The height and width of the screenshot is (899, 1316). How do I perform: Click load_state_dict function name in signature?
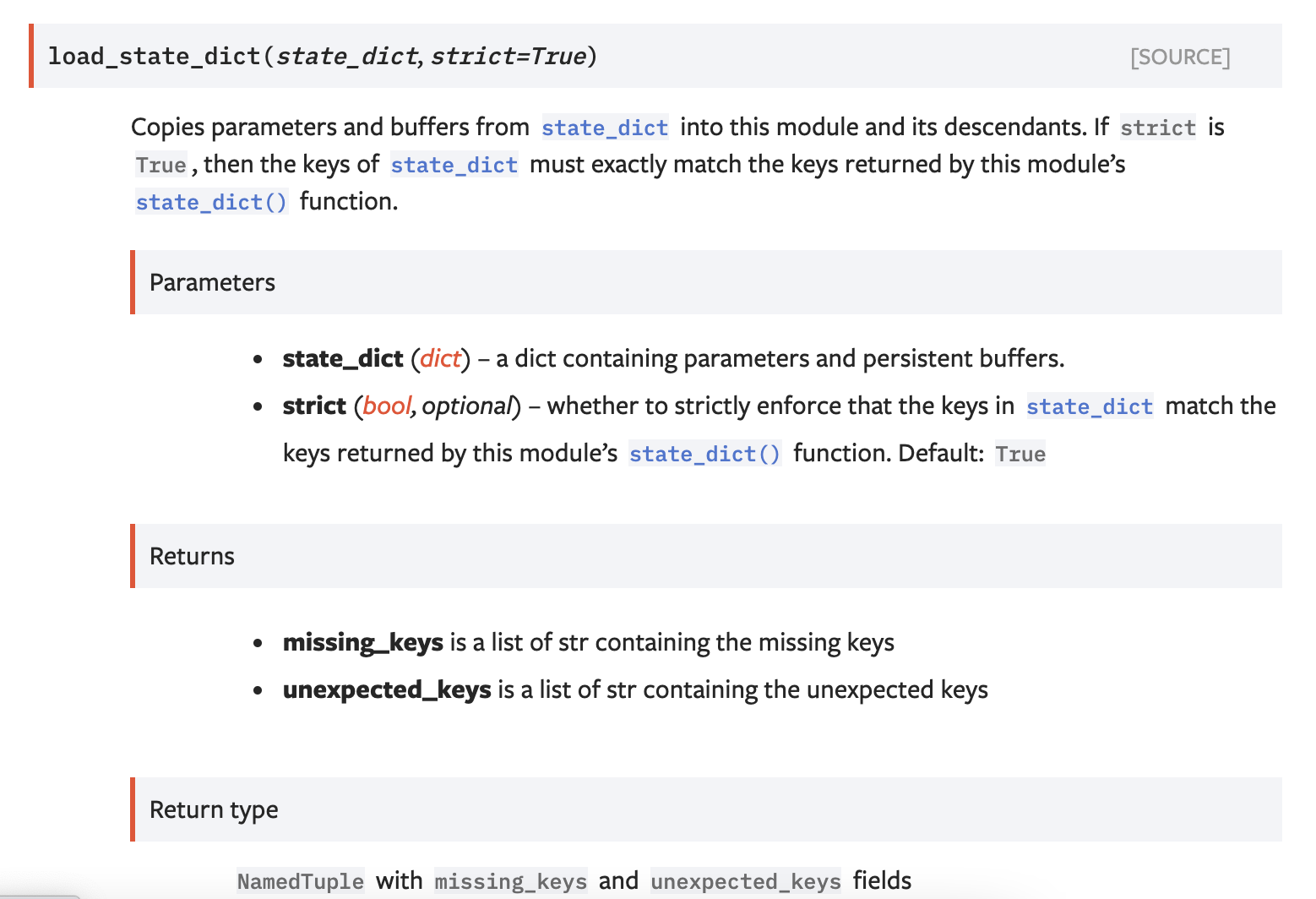tap(155, 57)
